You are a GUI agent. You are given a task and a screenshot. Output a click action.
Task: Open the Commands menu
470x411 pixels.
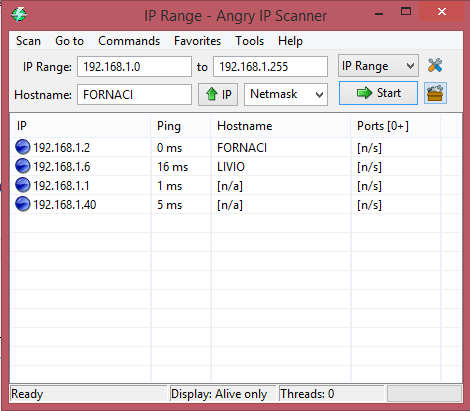point(129,41)
